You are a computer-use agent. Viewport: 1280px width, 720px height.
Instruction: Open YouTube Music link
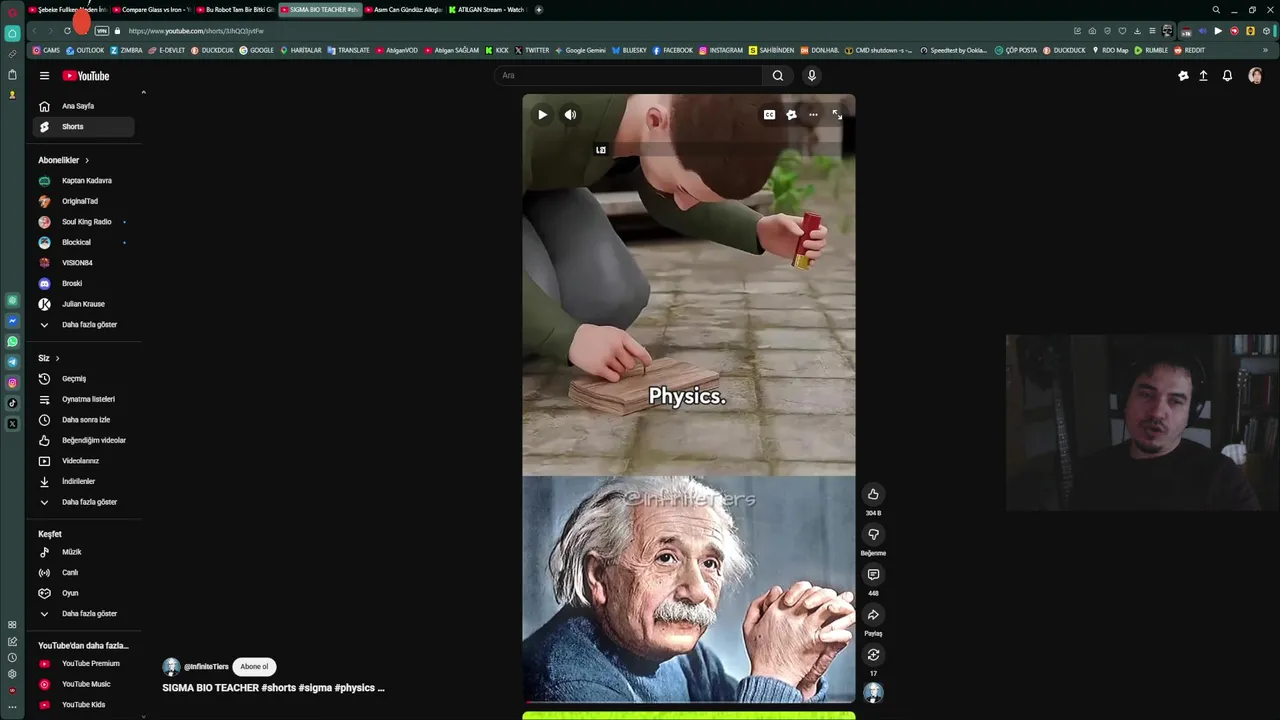[84, 684]
